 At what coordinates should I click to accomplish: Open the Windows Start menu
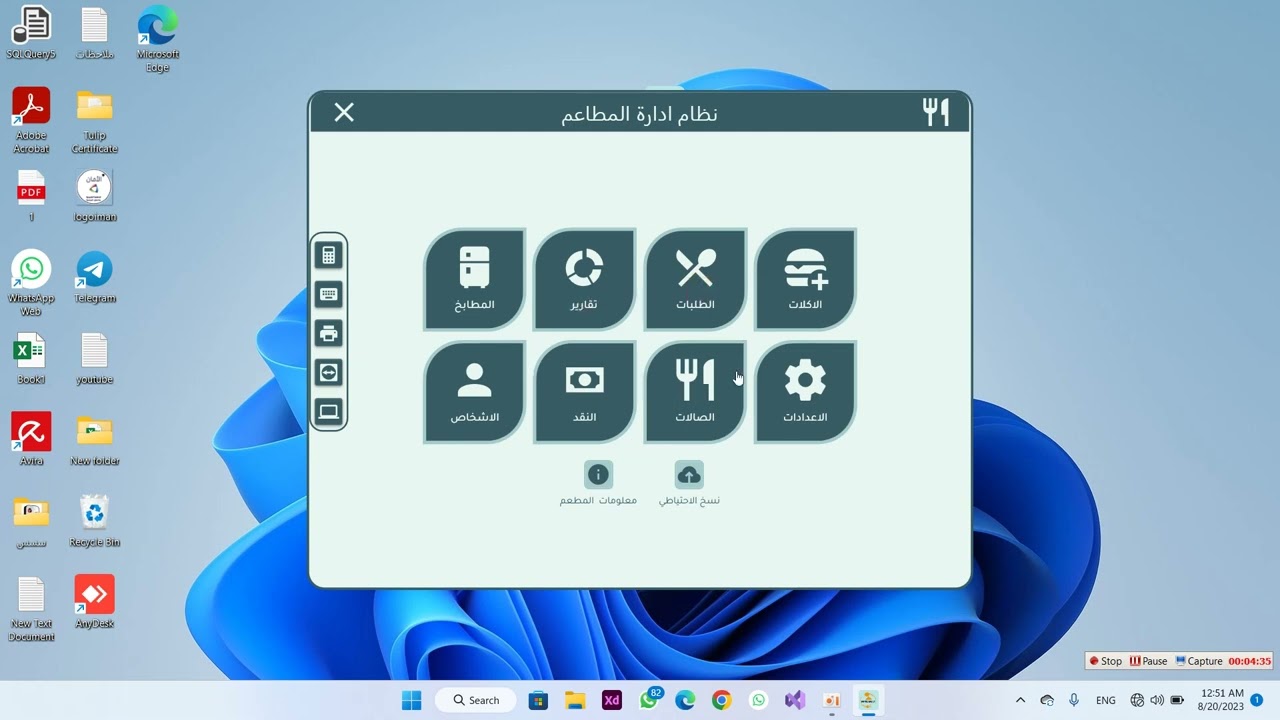pyautogui.click(x=411, y=700)
